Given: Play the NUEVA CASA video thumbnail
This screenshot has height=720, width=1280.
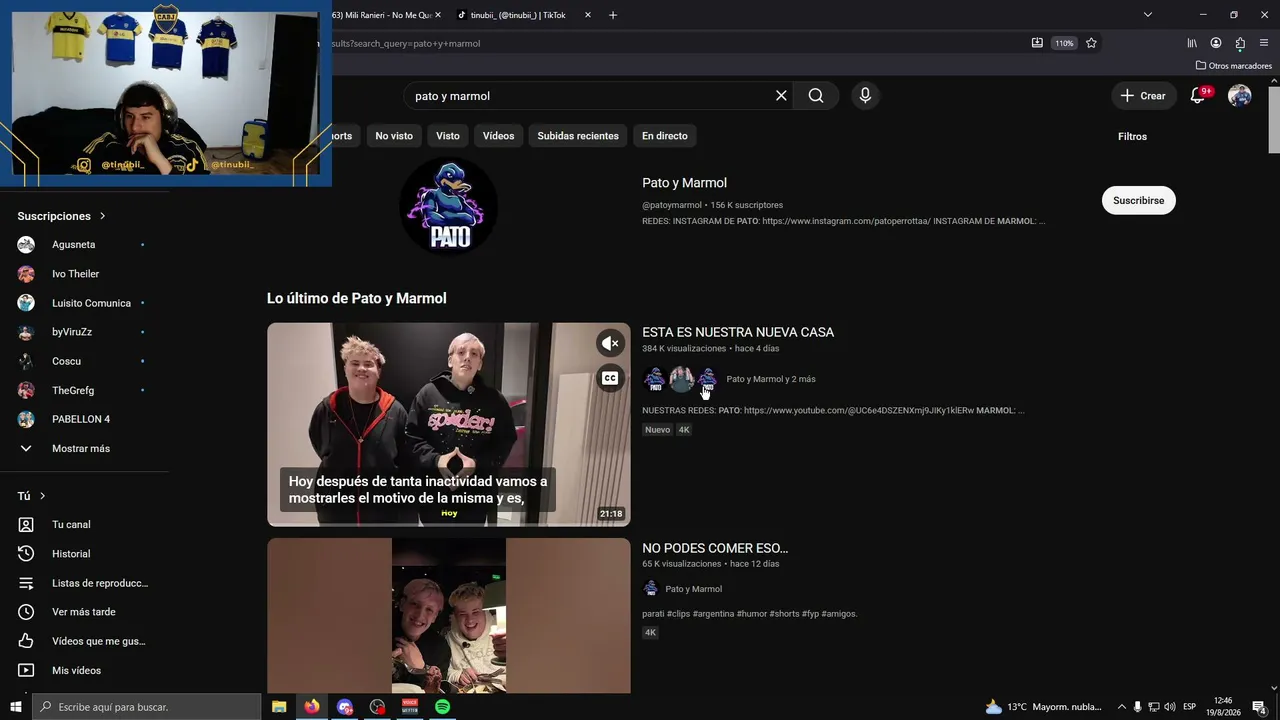Looking at the screenshot, I should pos(449,424).
